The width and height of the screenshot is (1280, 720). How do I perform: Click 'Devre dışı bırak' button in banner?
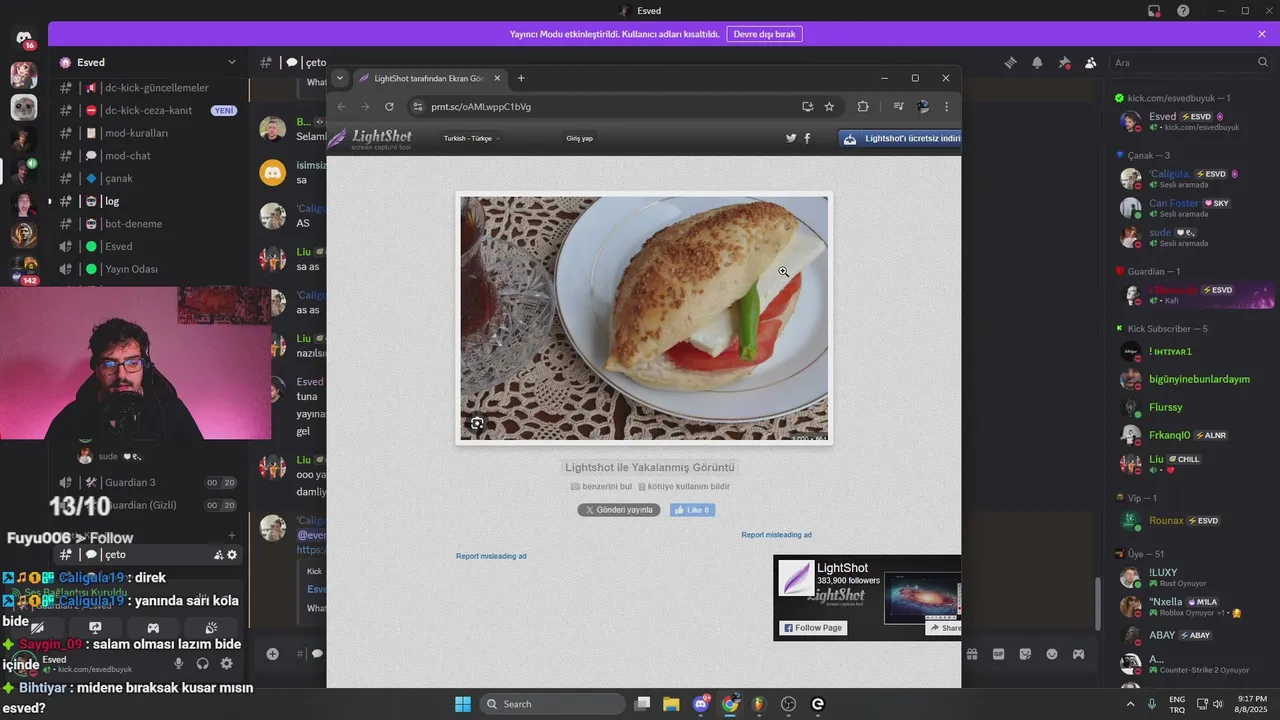[765, 34]
